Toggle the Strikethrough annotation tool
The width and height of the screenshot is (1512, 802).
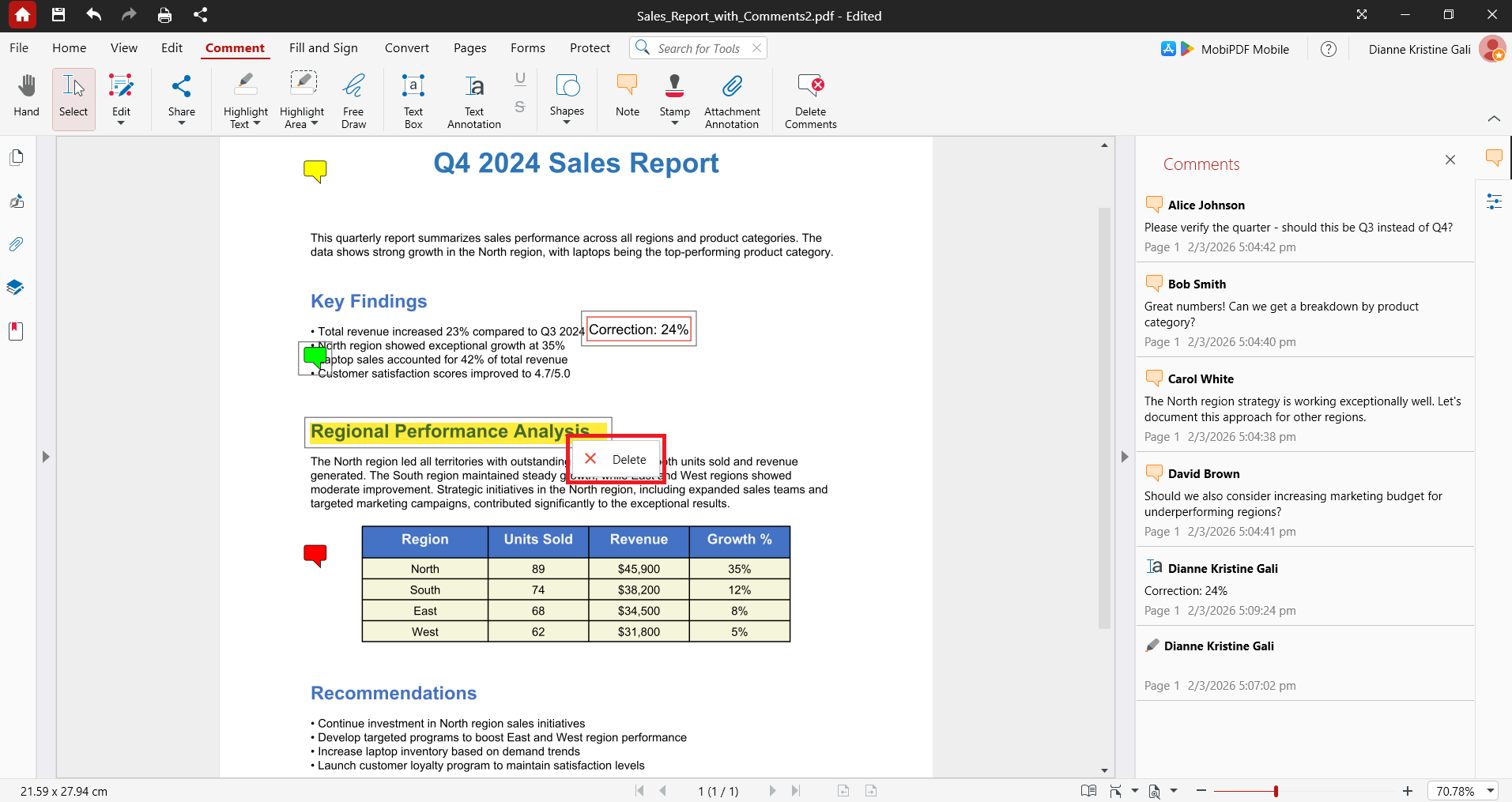(520, 107)
